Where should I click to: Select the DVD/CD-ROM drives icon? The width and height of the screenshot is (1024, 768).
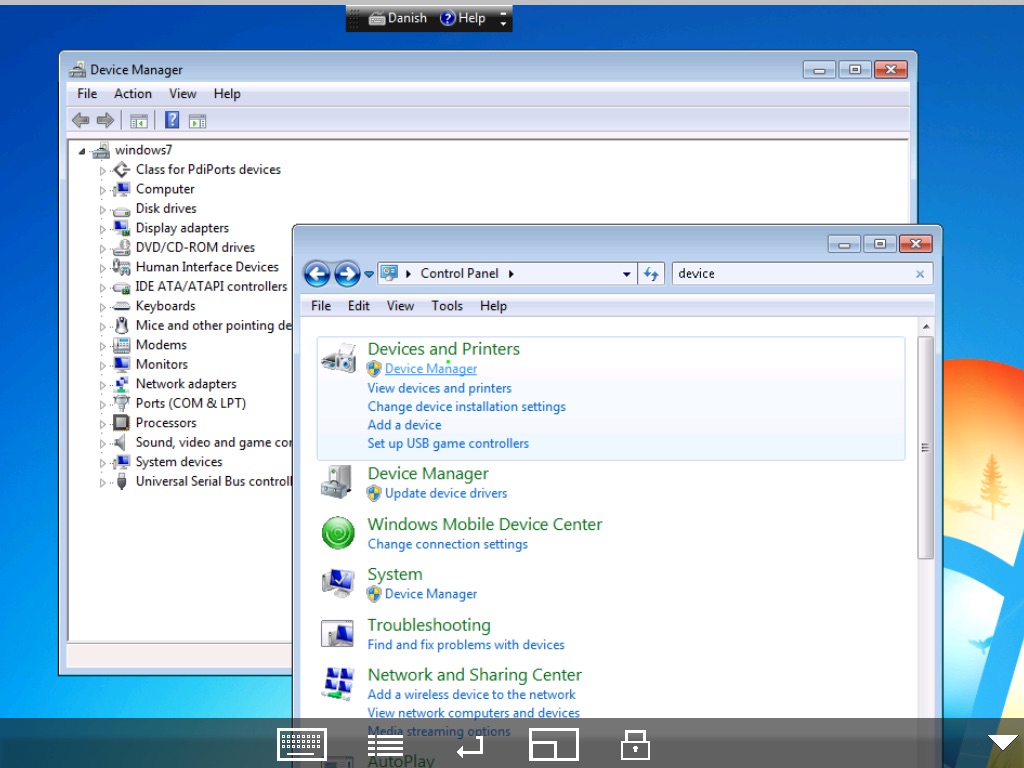121,248
